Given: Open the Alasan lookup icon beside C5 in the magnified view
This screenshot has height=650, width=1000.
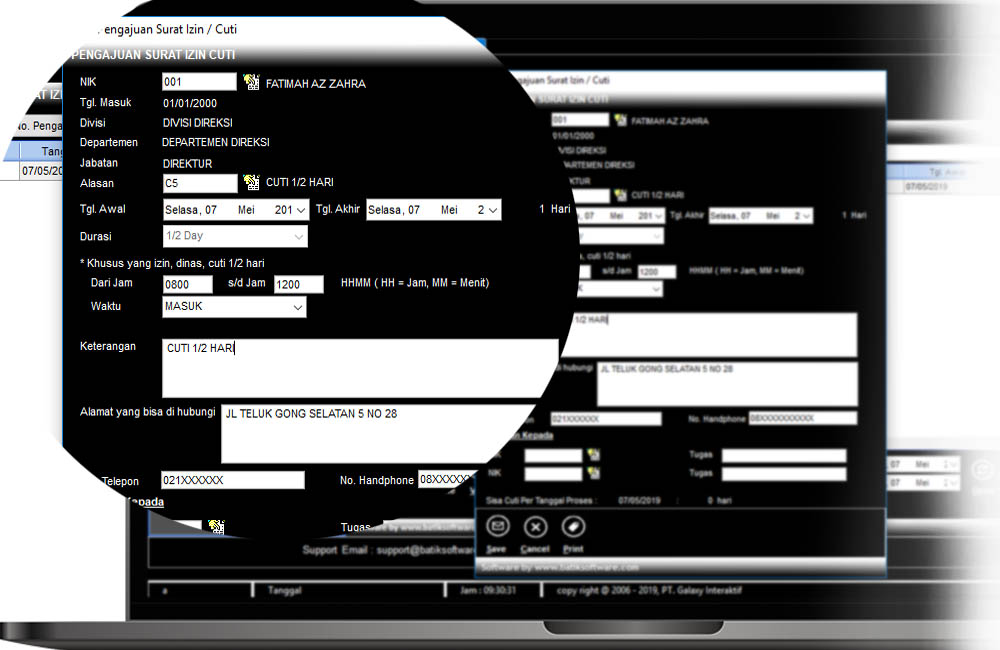Looking at the screenshot, I should (251, 183).
